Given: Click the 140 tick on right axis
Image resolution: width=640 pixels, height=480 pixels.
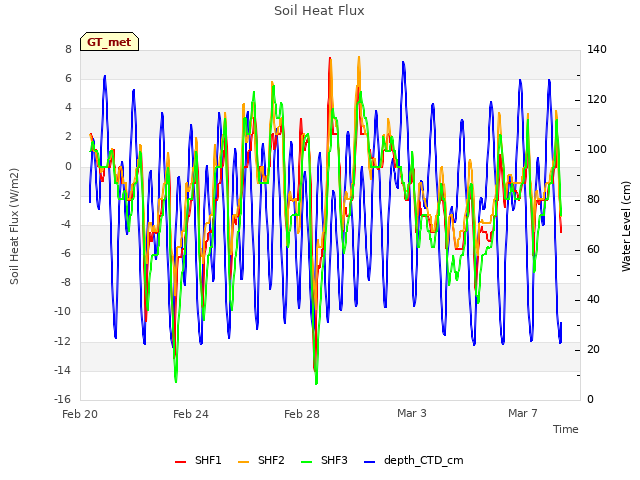Looking at the screenshot, I should 597,49.
